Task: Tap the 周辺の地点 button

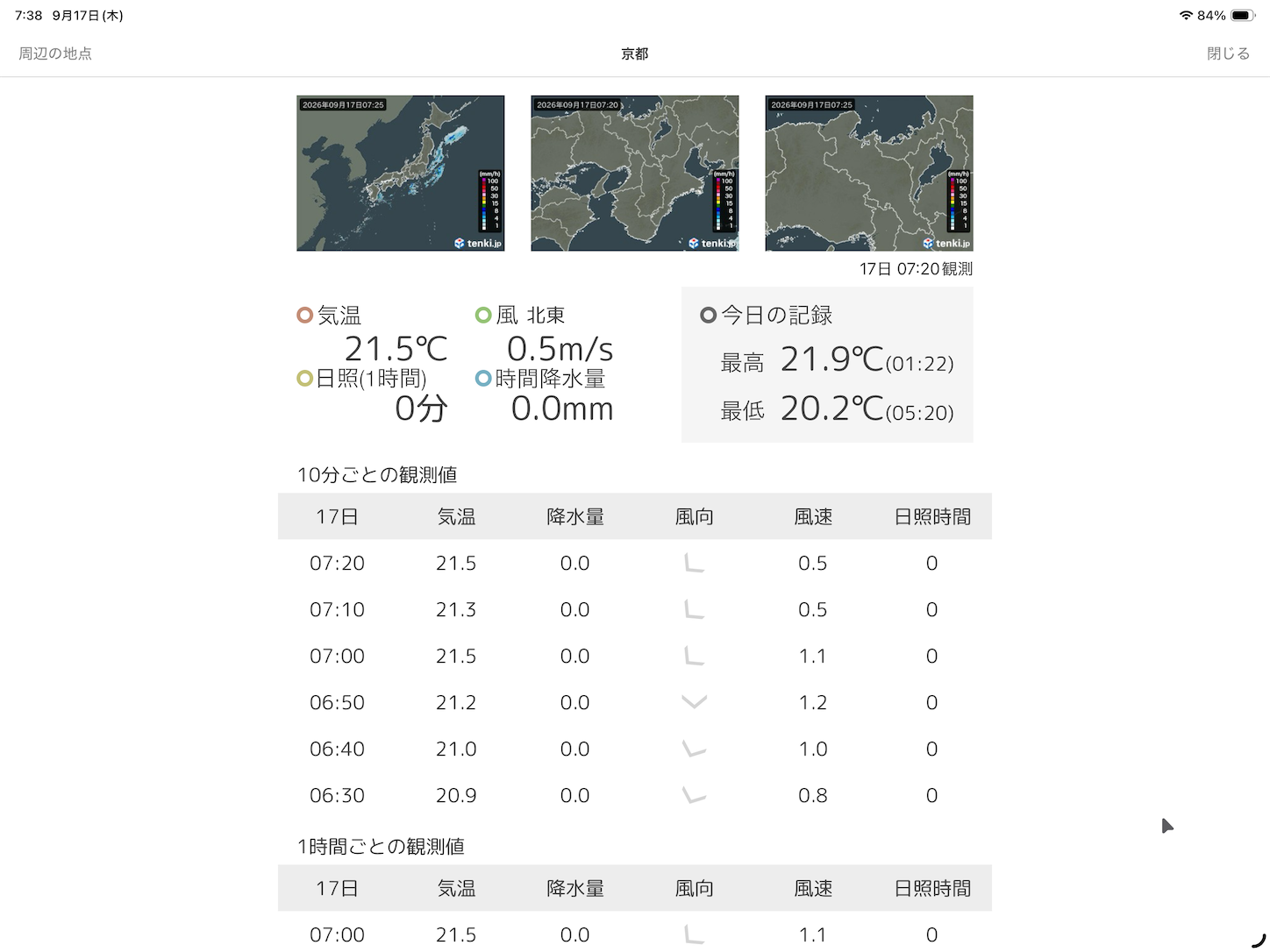Action: pyautogui.click(x=55, y=53)
